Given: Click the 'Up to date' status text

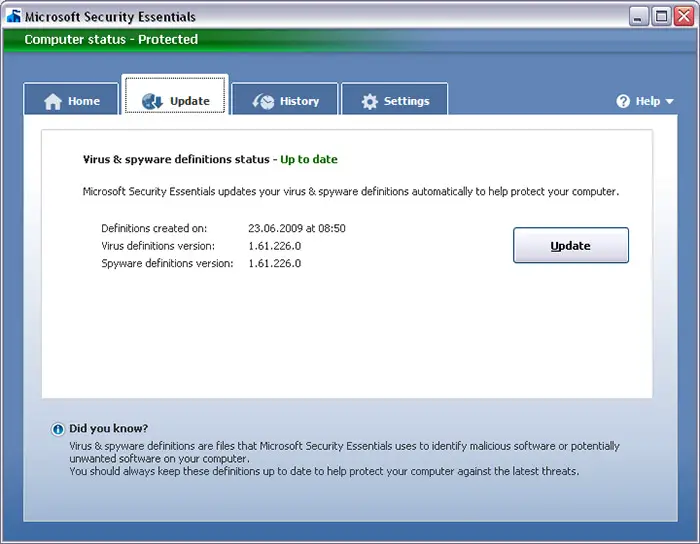Looking at the screenshot, I should [309, 159].
